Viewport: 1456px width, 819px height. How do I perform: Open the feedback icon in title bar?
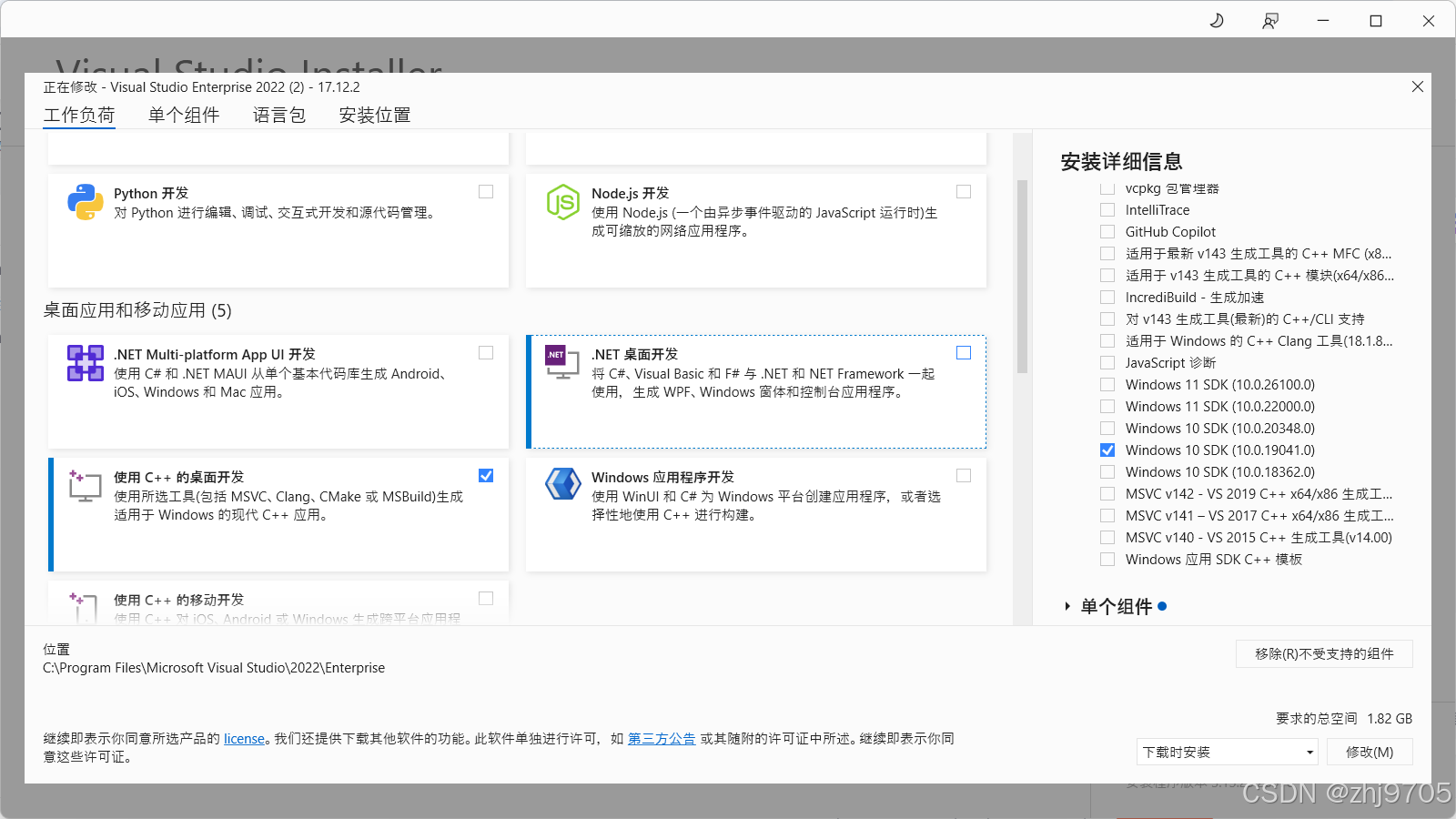[x=1270, y=20]
